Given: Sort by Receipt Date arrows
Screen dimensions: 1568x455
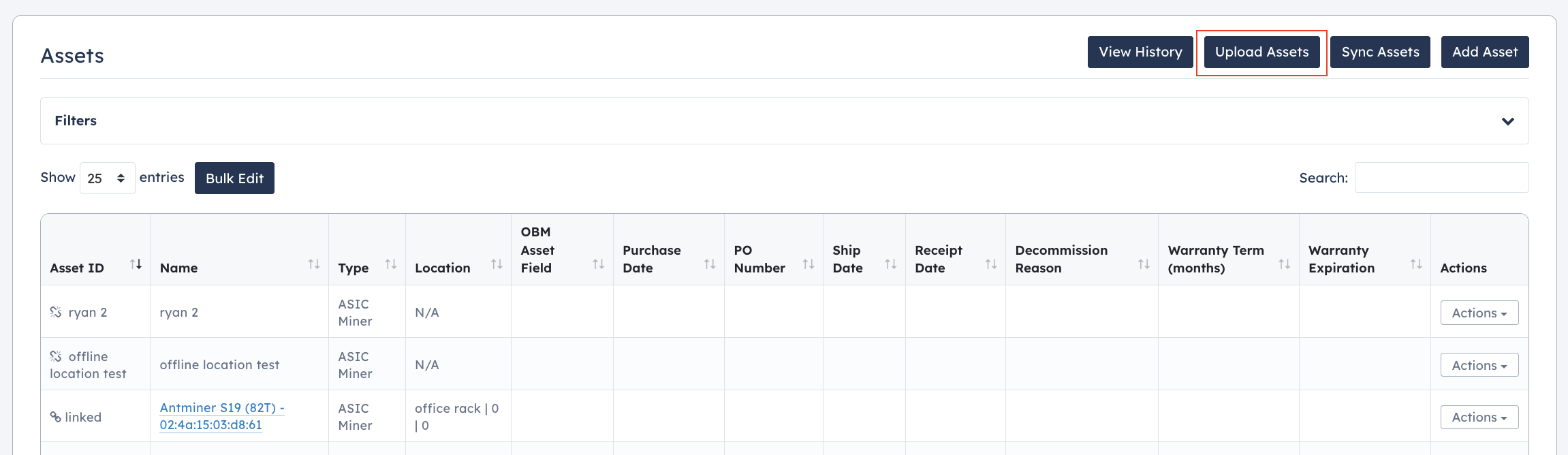Looking at the screenshot, I should pos(991,264).
